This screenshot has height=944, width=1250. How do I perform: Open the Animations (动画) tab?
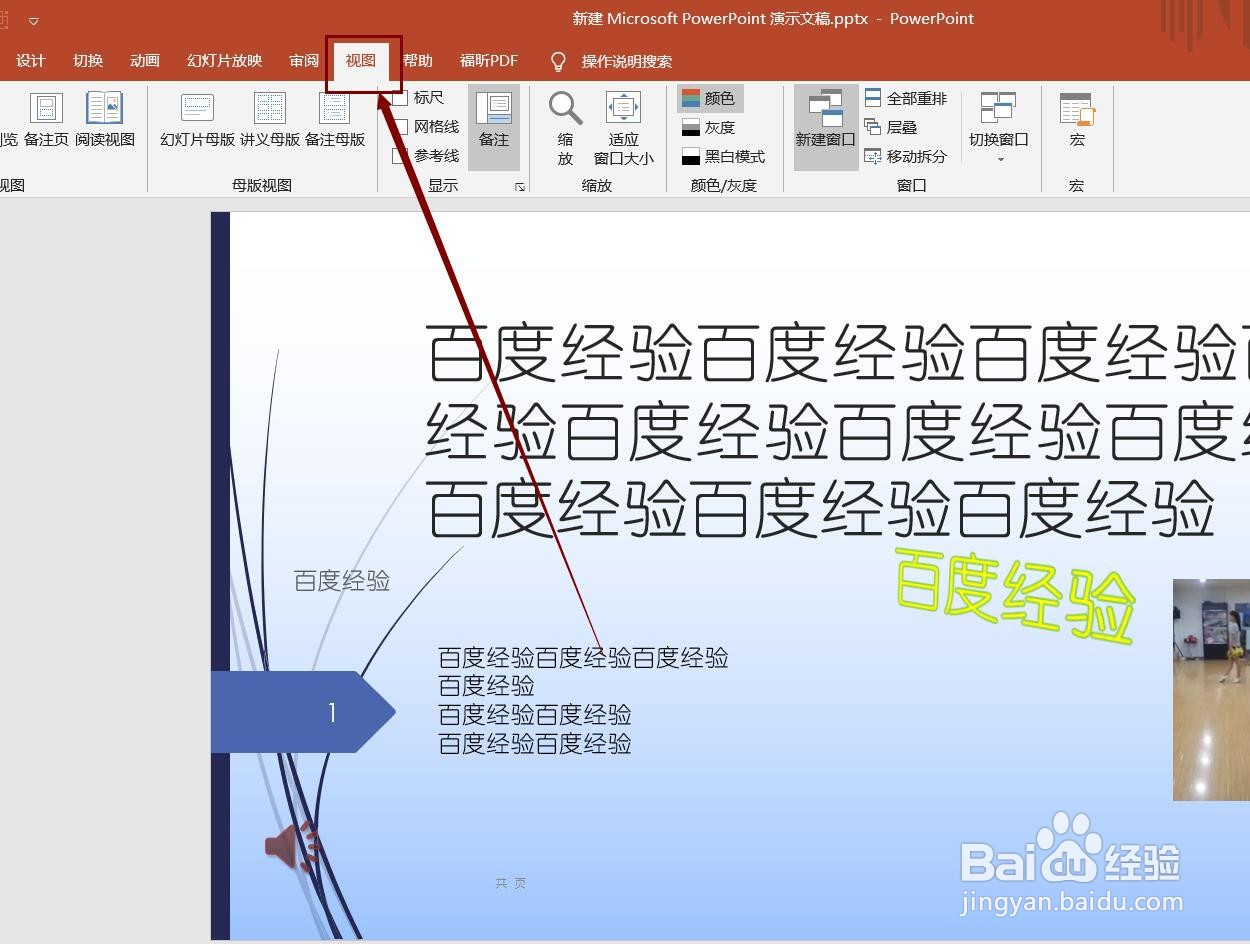[145, 61]
